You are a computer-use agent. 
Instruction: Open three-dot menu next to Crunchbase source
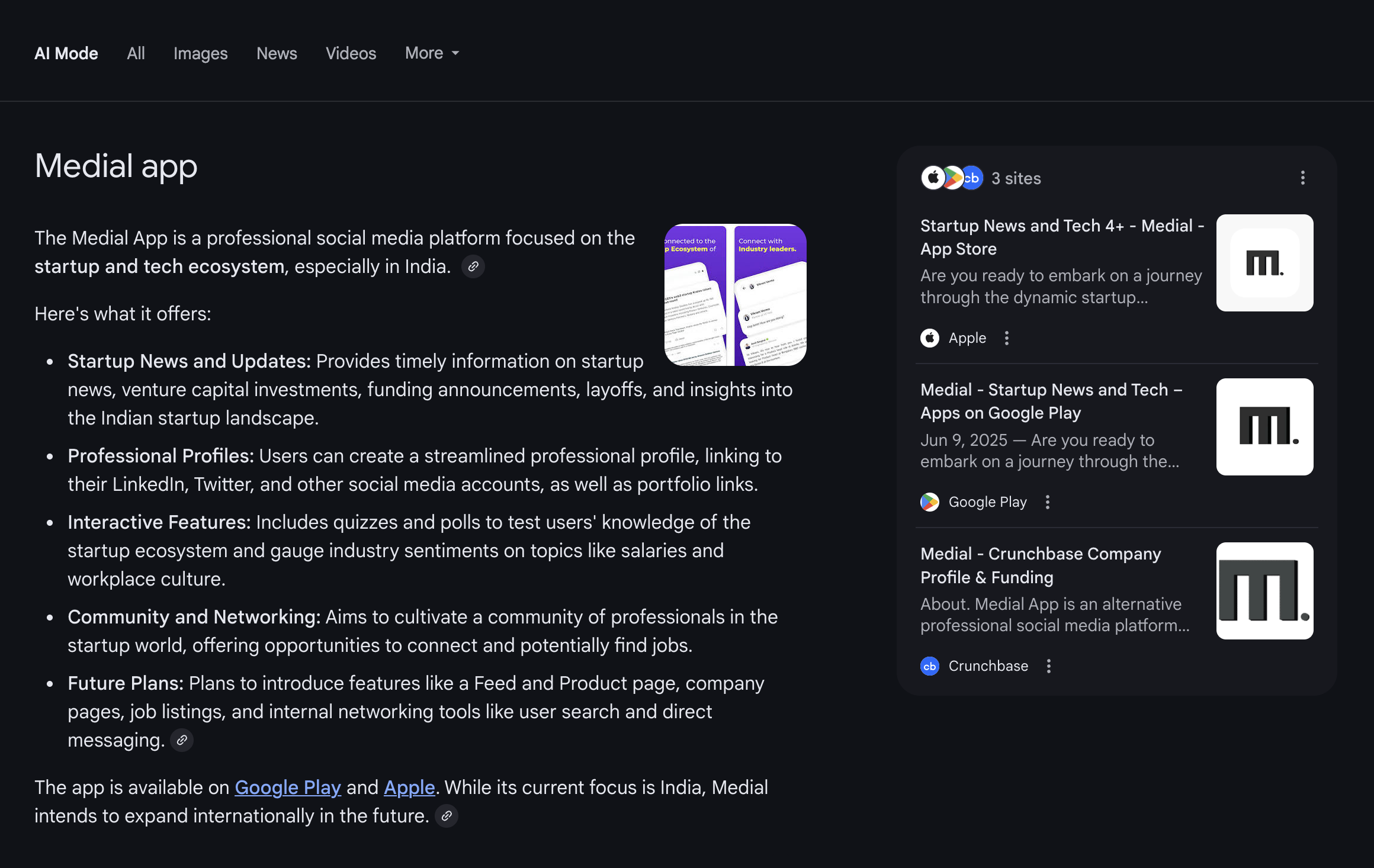pos(1048,666)
